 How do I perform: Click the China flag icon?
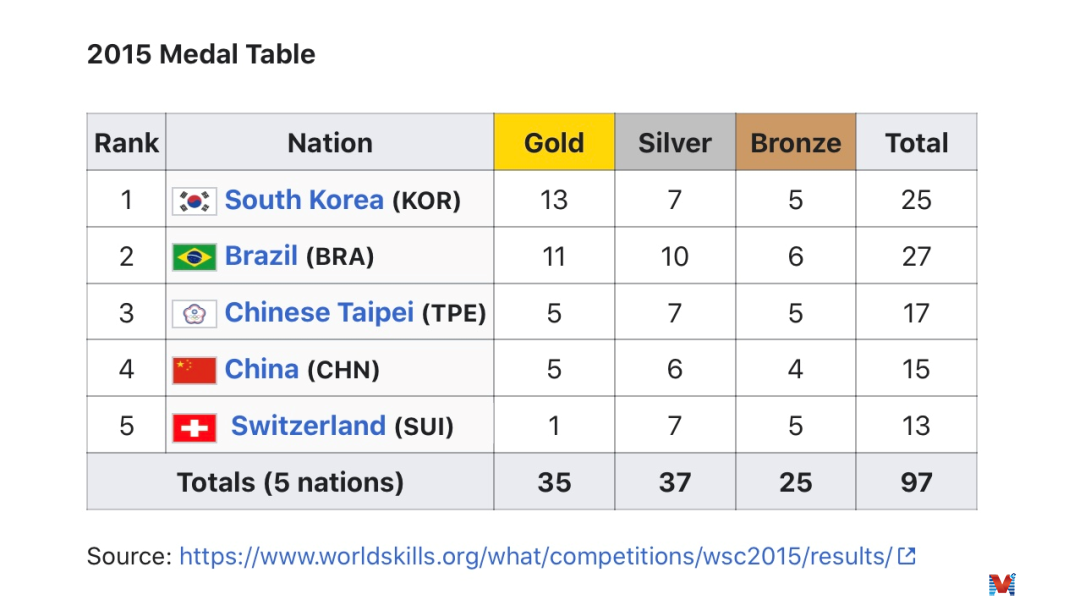click(194, 370)
